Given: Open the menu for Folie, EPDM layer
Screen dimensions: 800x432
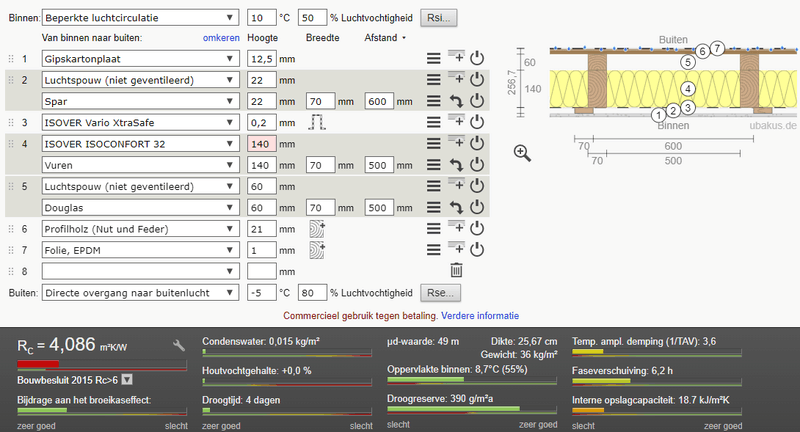Looking at the screenshot, I should pyautogui.click(x=434, y=250).
